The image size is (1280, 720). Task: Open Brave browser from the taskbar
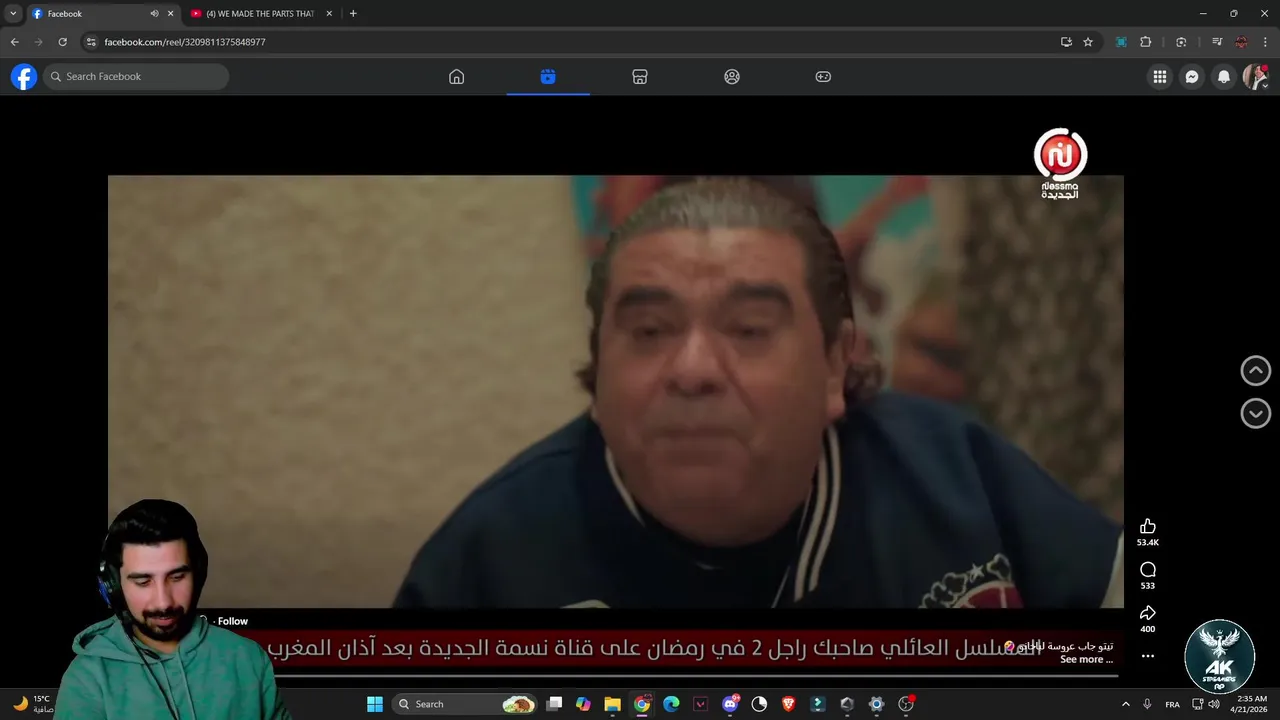(x=788, y=704)
